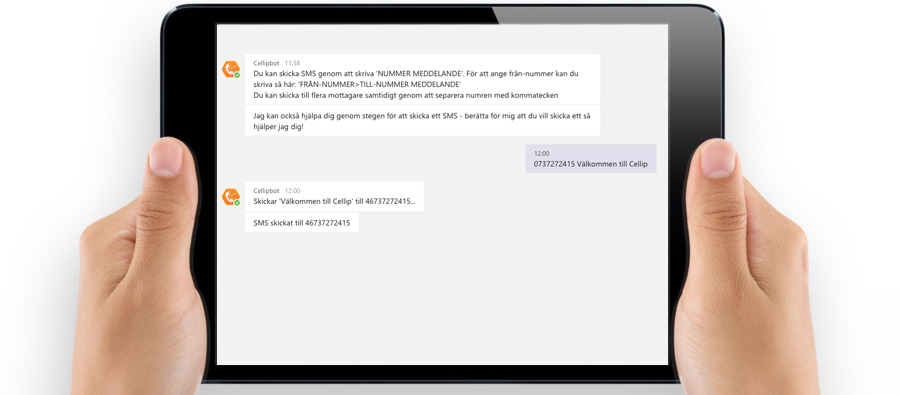The image size is (900, 395).
Task: Select the sent message 'Välkommen till Cellip'
Action: [x=591, y=158]
